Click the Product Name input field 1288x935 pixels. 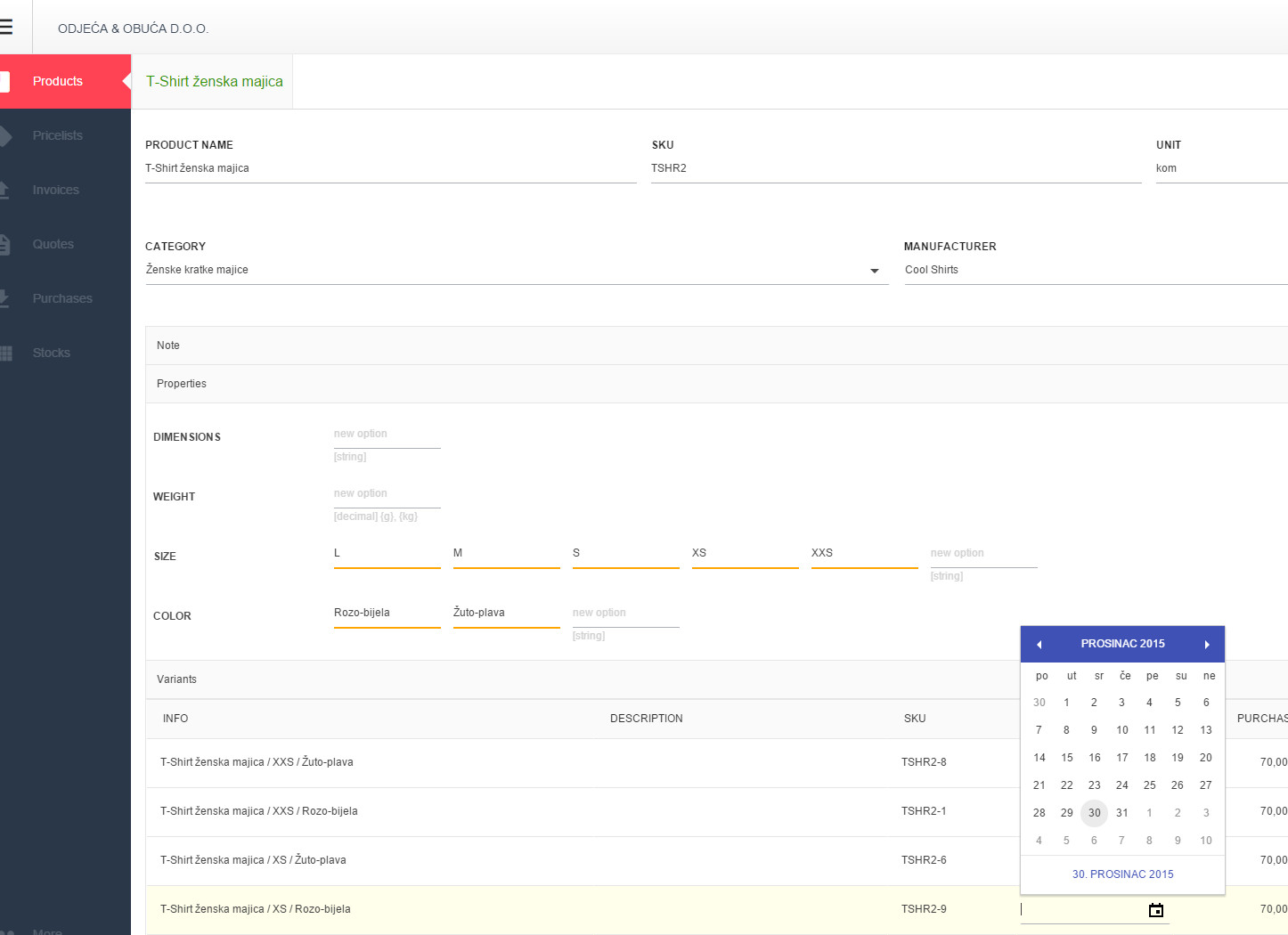click(x=391, y=168)
